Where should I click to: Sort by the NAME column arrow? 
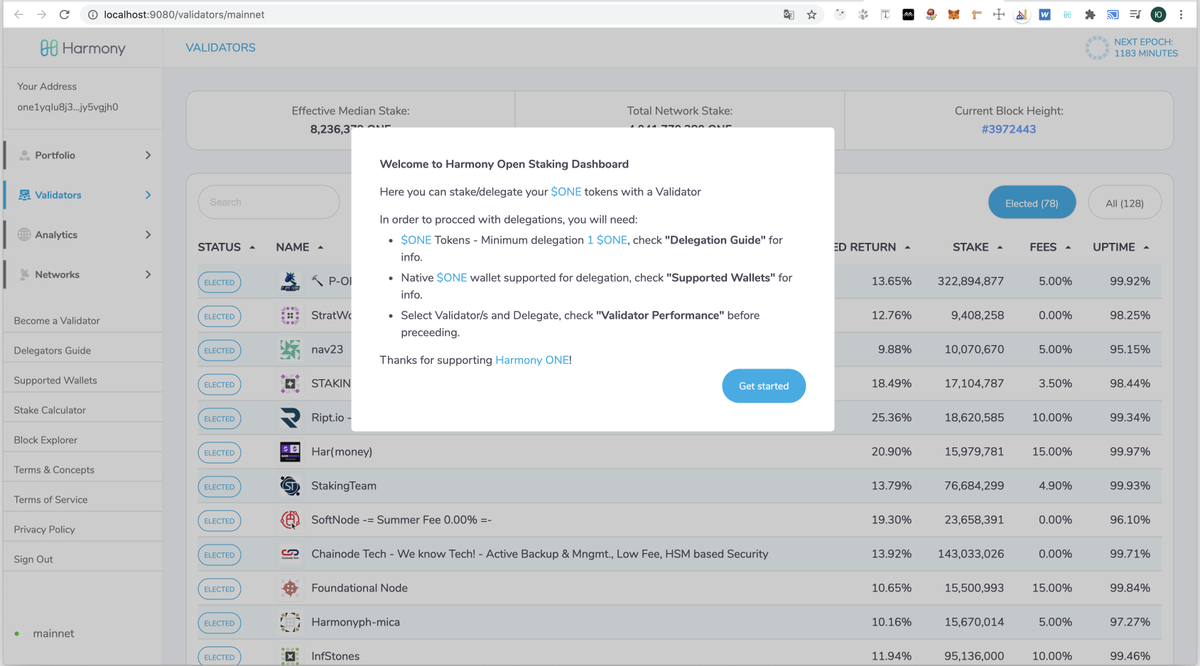320,247
